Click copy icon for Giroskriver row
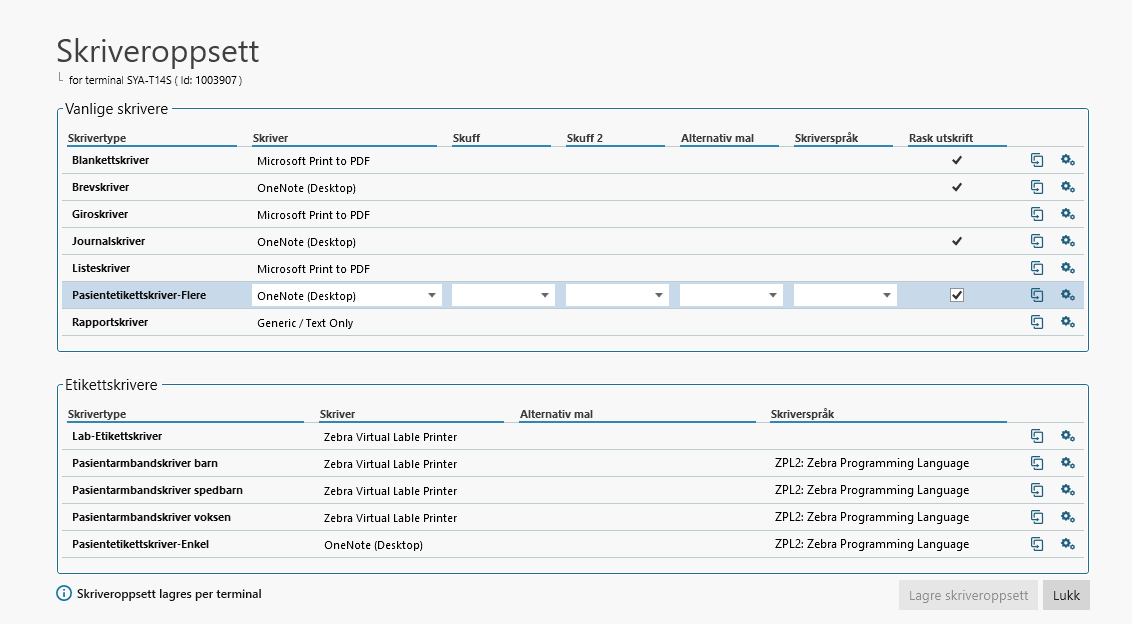This screenshot has width=1132, height=624. coord(1037,214)
